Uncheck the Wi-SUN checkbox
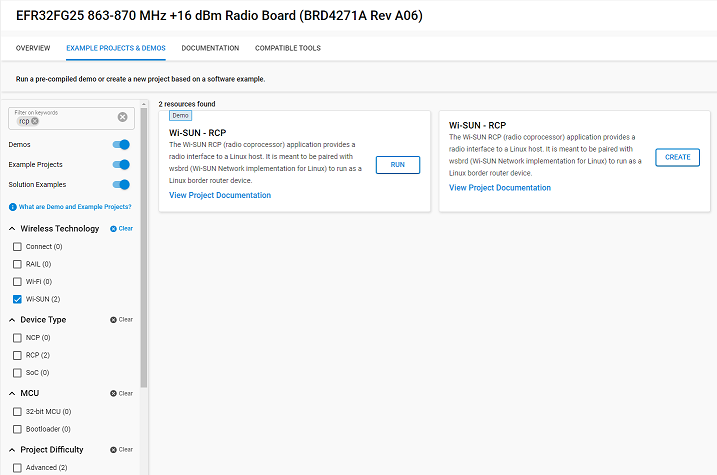The image size is (717, 475). pos(17,299)
